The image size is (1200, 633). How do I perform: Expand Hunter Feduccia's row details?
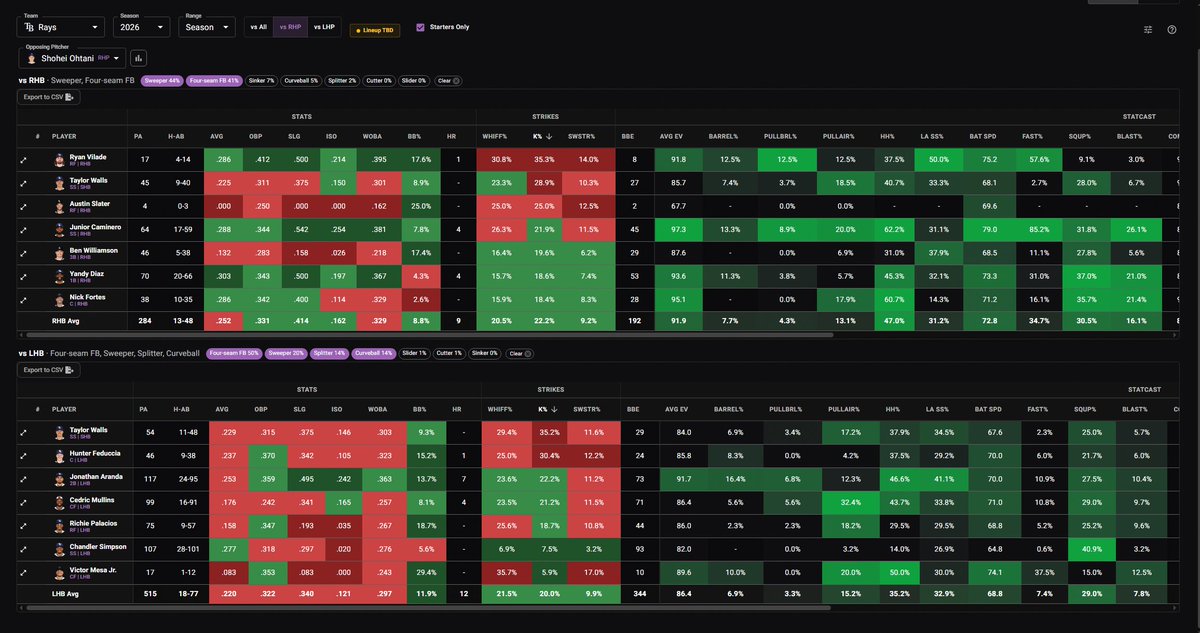tap(23, 455)
